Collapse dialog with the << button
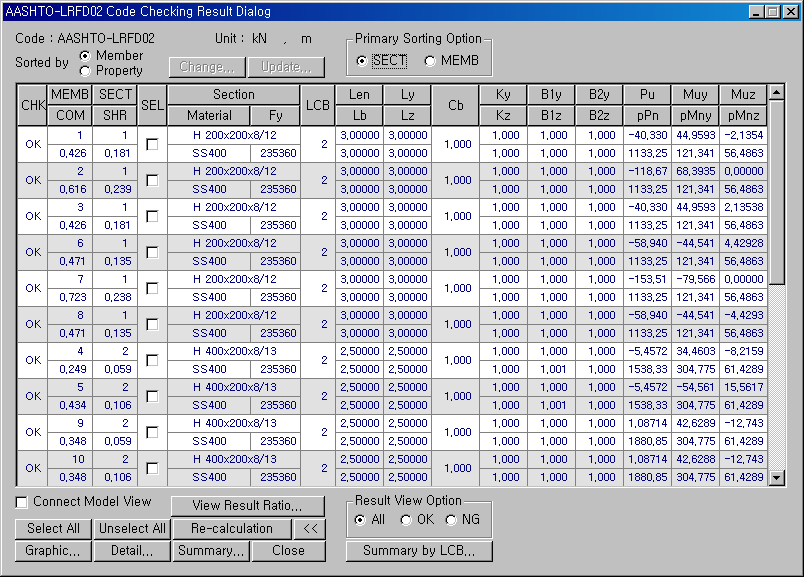This screenshot has width=804, height=577. tap(310, 528)
